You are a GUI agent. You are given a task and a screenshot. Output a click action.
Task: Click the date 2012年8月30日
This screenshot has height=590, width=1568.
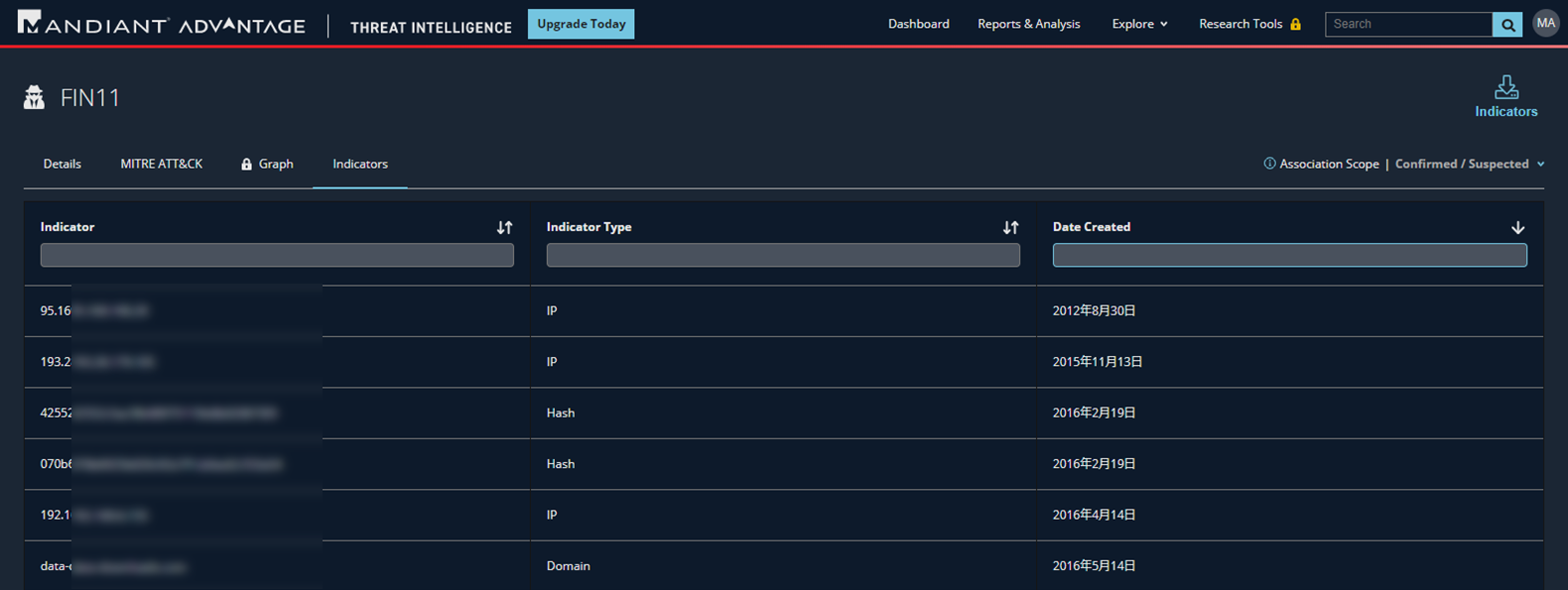1095,311
